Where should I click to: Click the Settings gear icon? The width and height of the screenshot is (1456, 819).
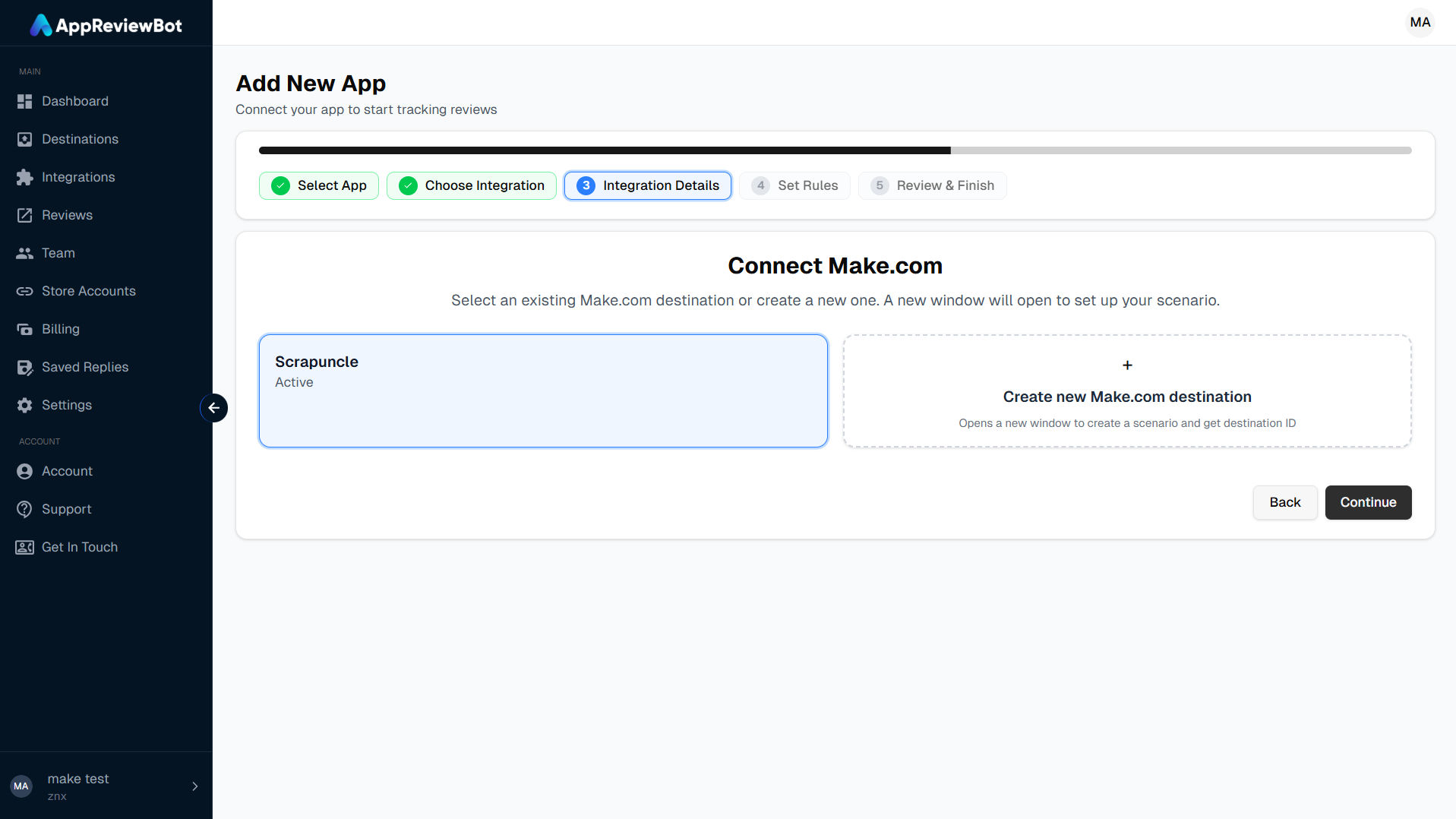point(25,405)
